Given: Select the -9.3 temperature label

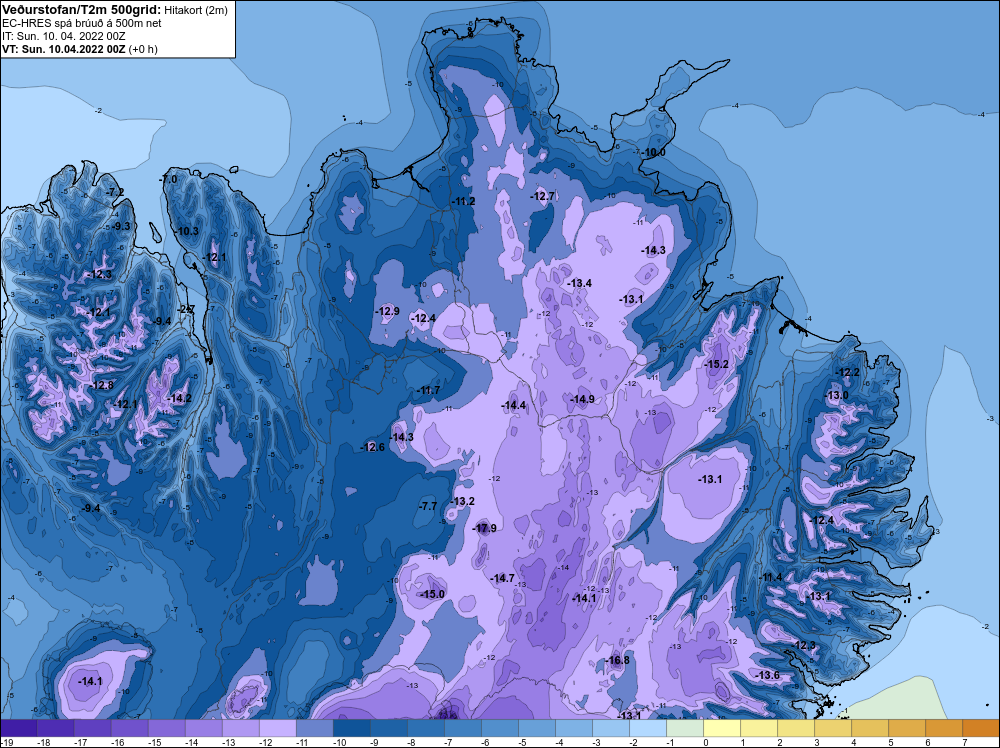Looking at the screenshot, I should pos(121,226).
